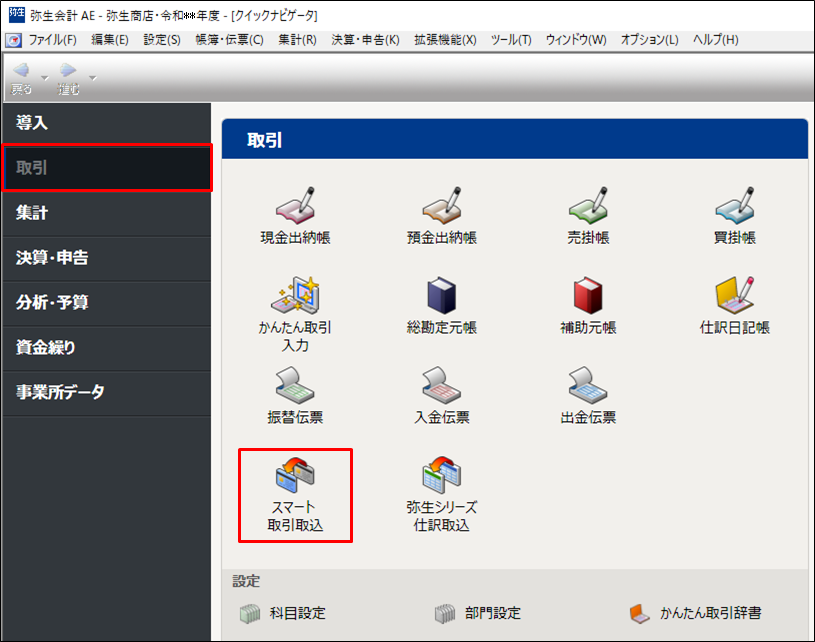Select the 集計 category in sidebar
The width and height of the screenshot is (815, 642).
coord(105,213)
